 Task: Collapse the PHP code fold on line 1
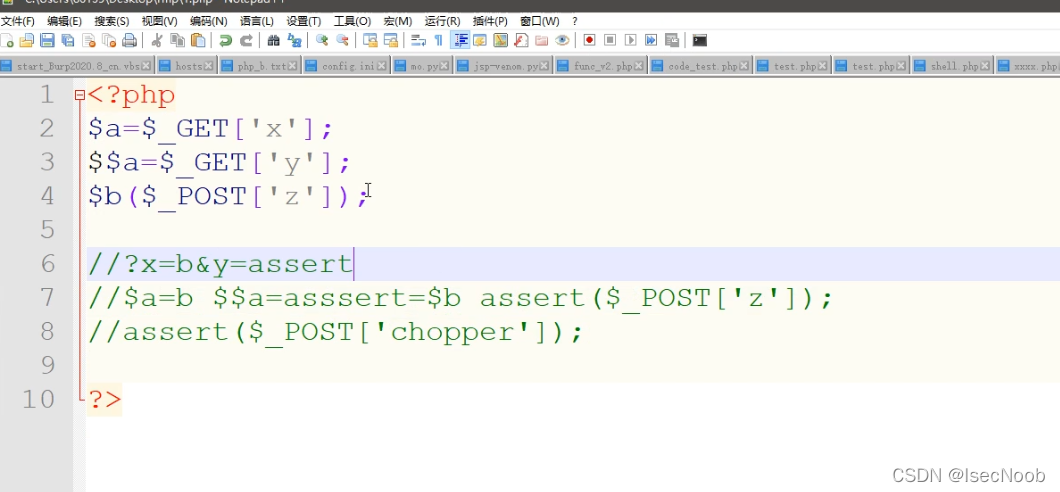click(x=80, y=95)
